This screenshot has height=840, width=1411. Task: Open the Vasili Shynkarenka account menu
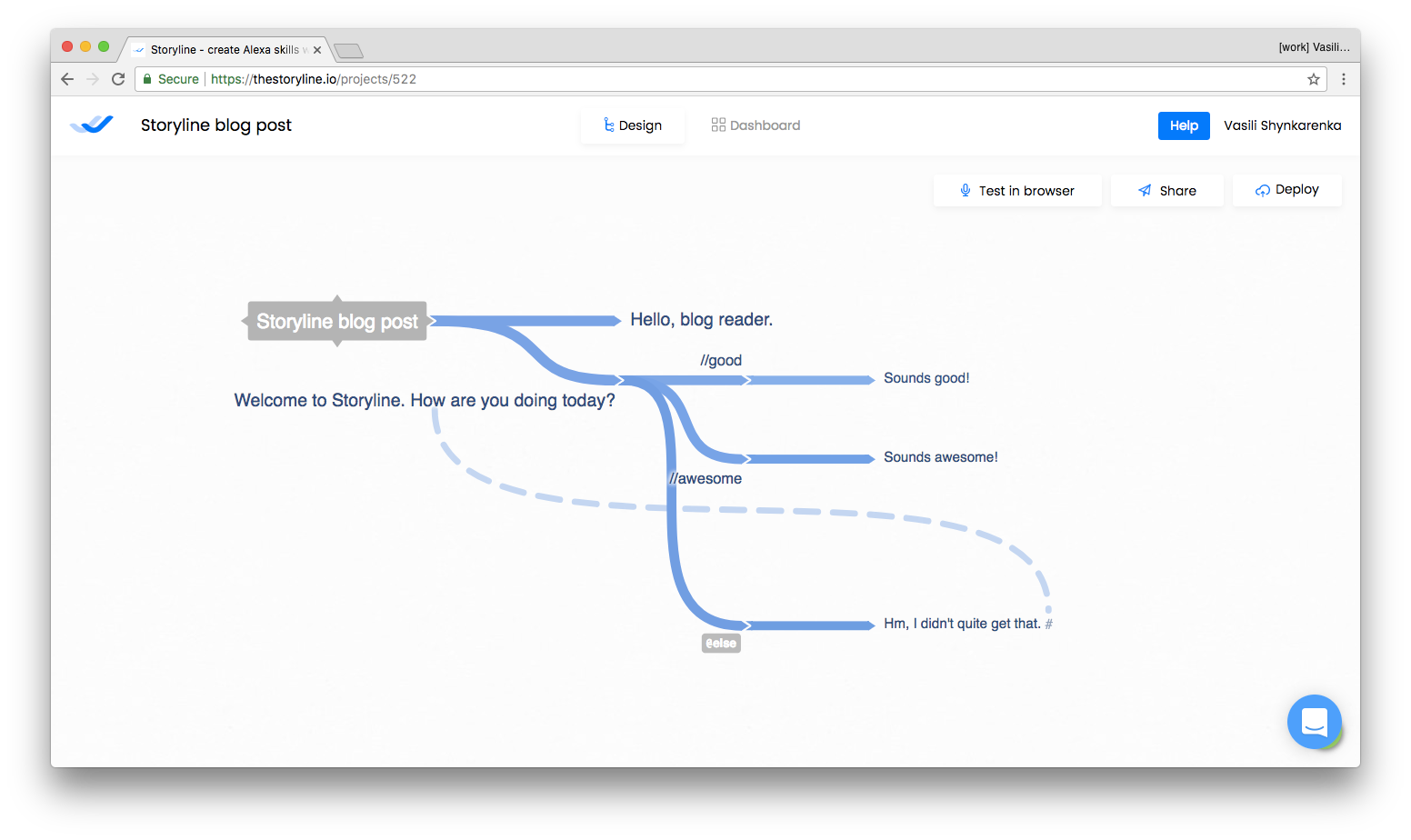click(1282, 125)
